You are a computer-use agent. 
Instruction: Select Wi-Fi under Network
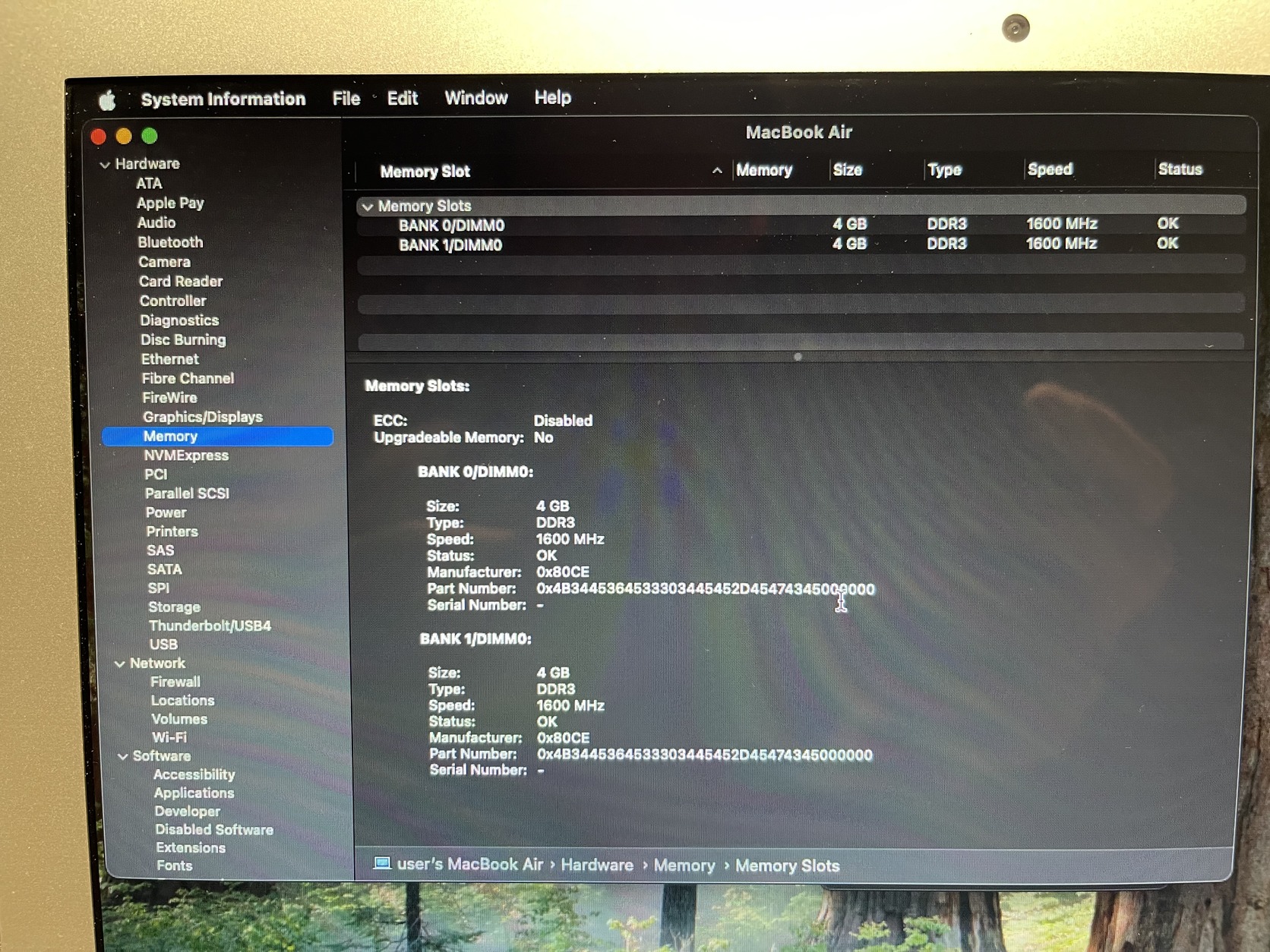point(169,738)
